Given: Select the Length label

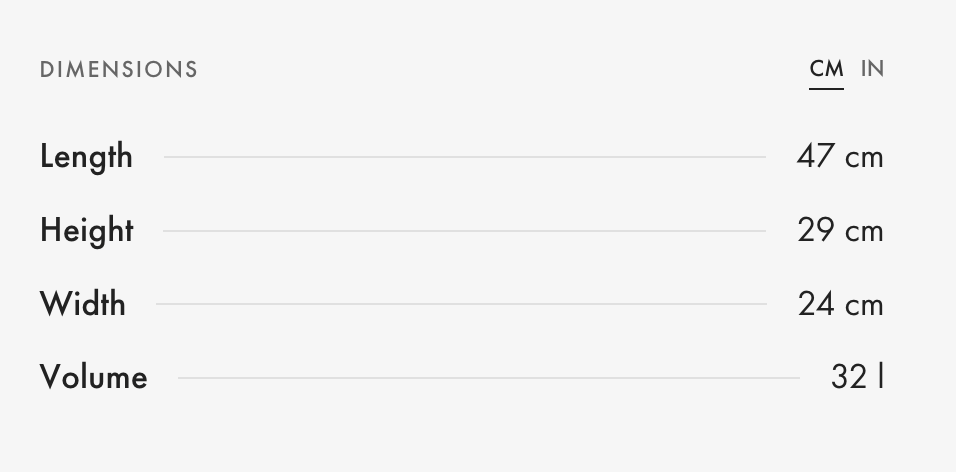Looking at the screenshot, I should (86, 157).
